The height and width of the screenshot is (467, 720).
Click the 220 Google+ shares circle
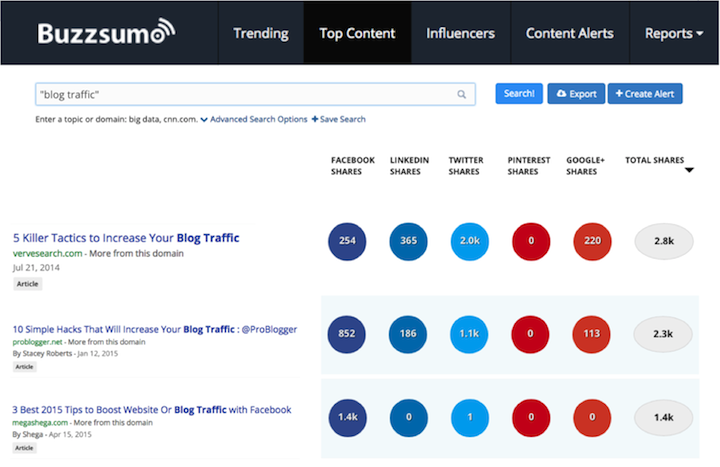coord(594,240)
